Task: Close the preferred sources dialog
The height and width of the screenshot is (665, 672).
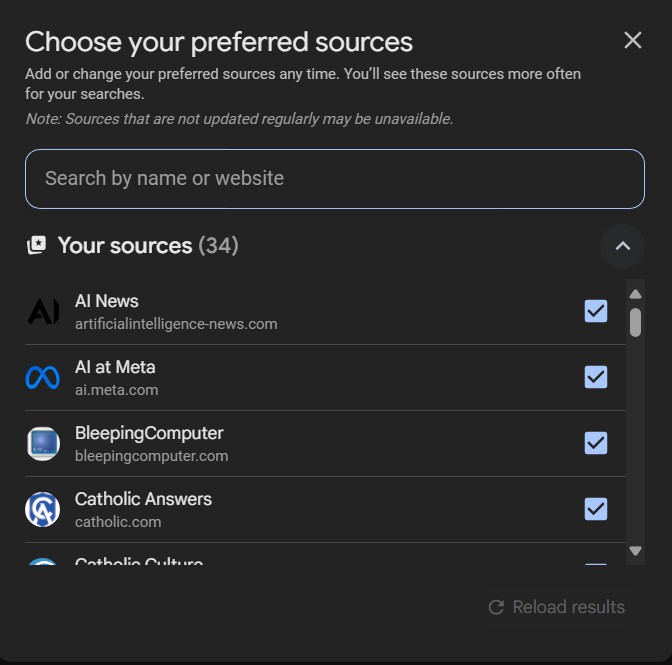Action: [x=633, y=41]
